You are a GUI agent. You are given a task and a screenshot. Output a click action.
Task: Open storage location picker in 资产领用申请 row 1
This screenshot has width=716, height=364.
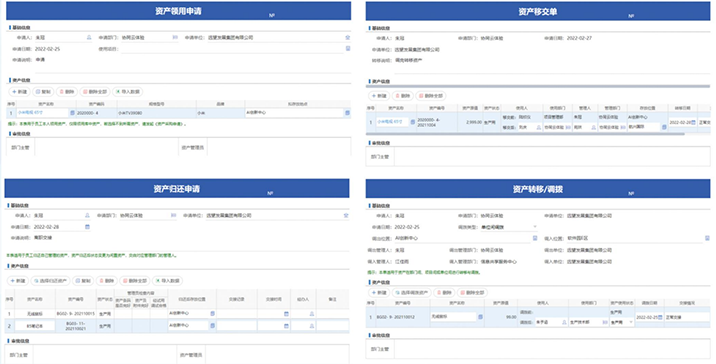[x=347, y=112]
